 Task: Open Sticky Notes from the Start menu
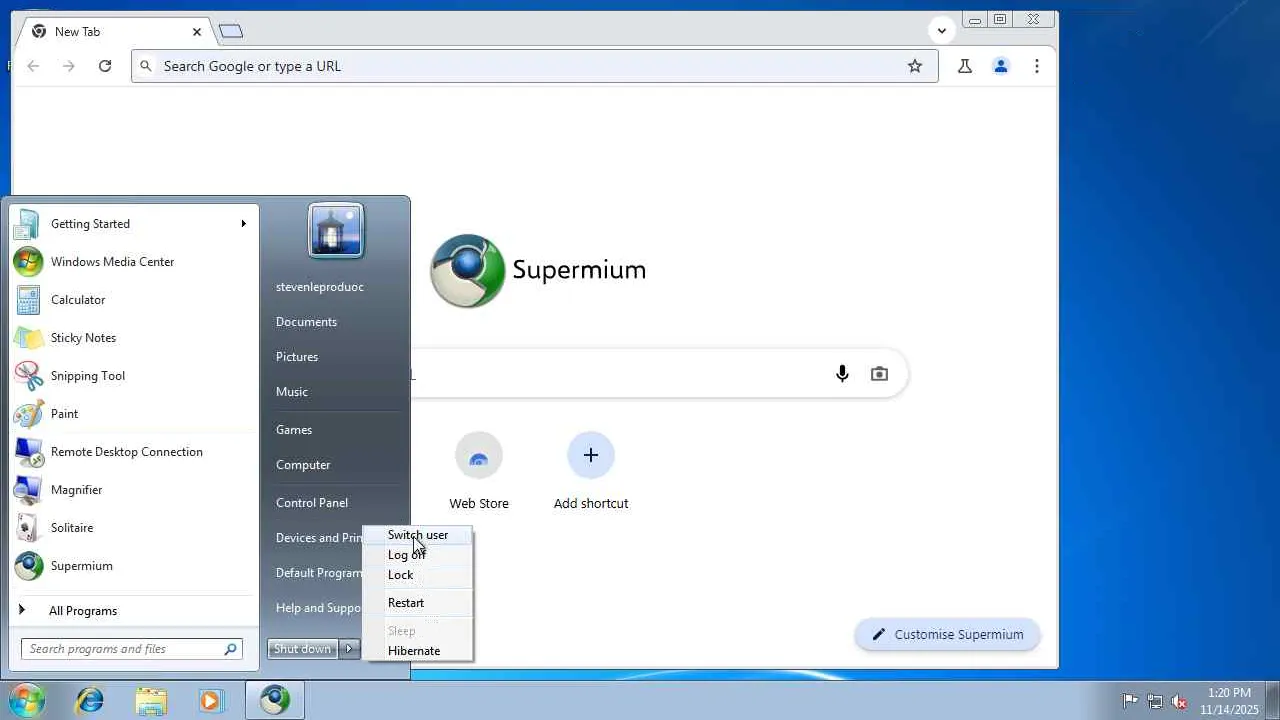[134, 338]
